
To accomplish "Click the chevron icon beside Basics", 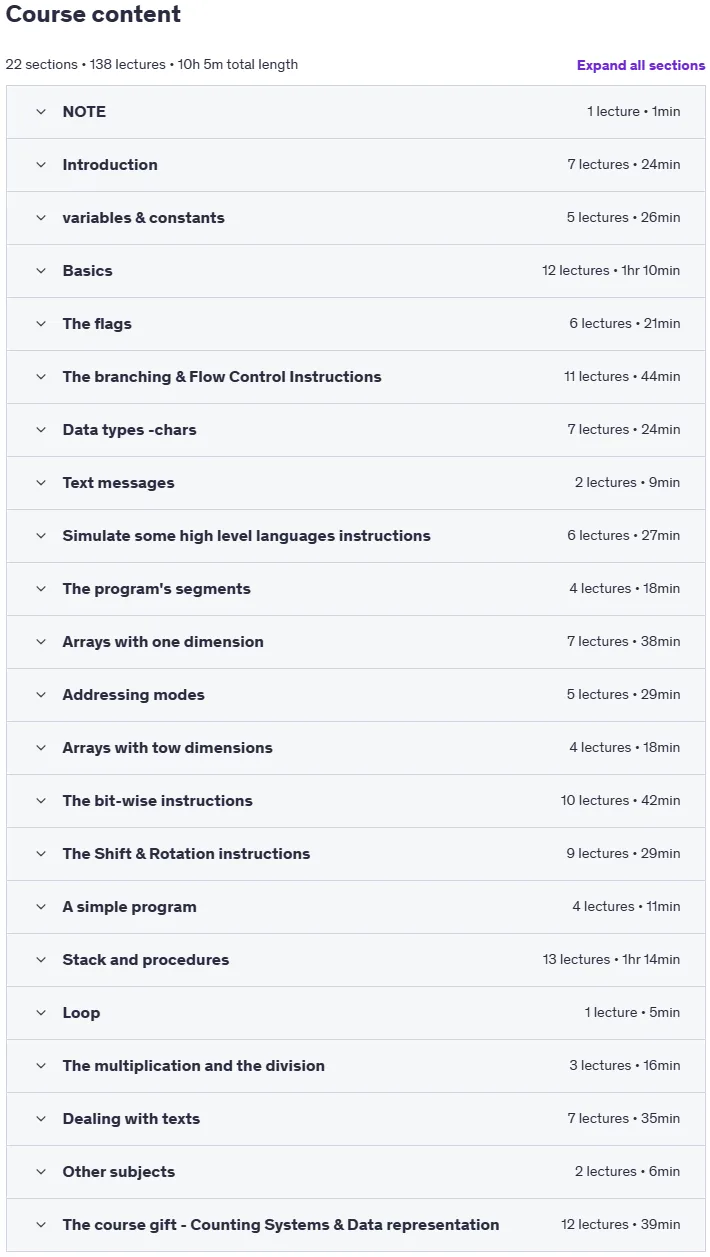I will coord(41,271).
